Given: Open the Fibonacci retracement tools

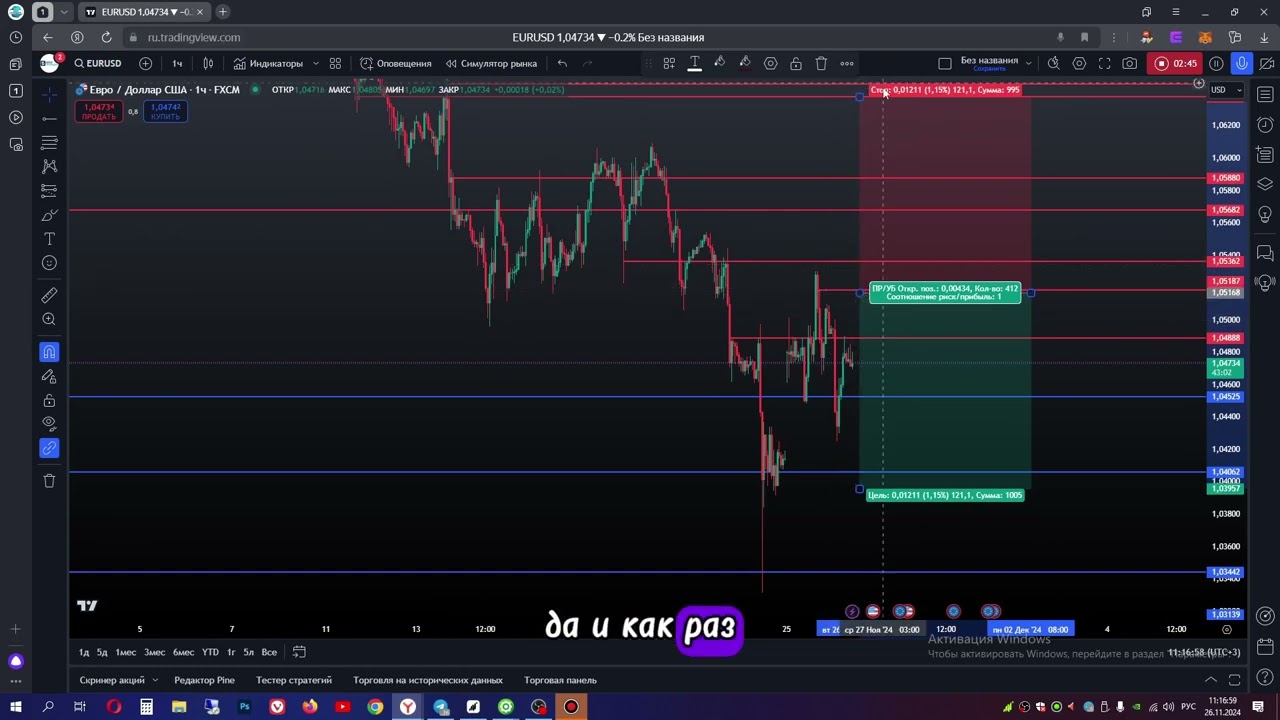Looking at the screenshot, I should tap(49, 142).
